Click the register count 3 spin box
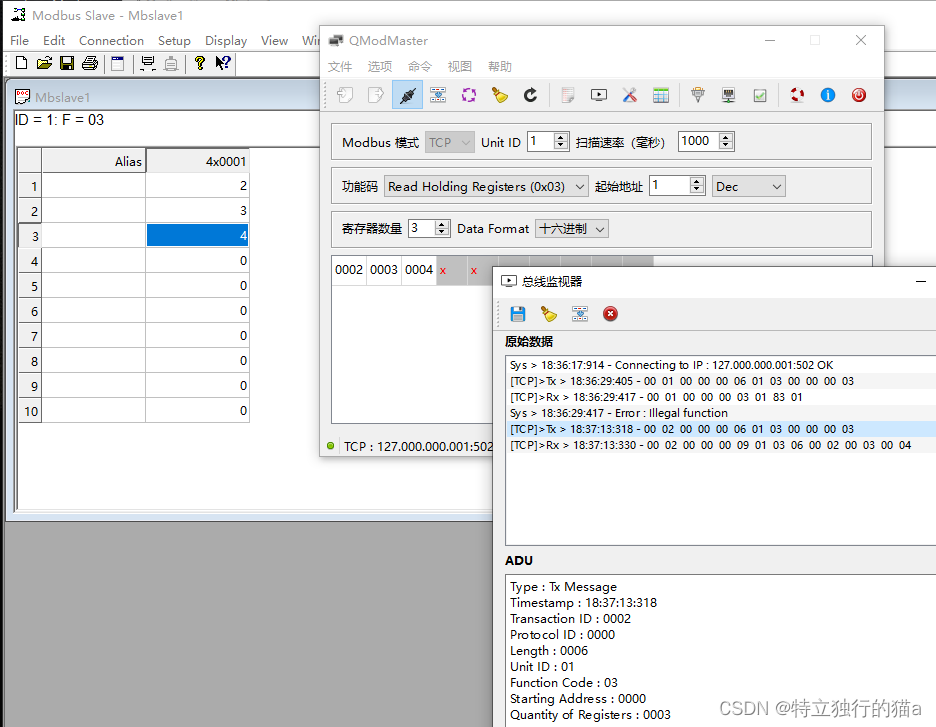This screenshot has width=936, height=727. 429,228
